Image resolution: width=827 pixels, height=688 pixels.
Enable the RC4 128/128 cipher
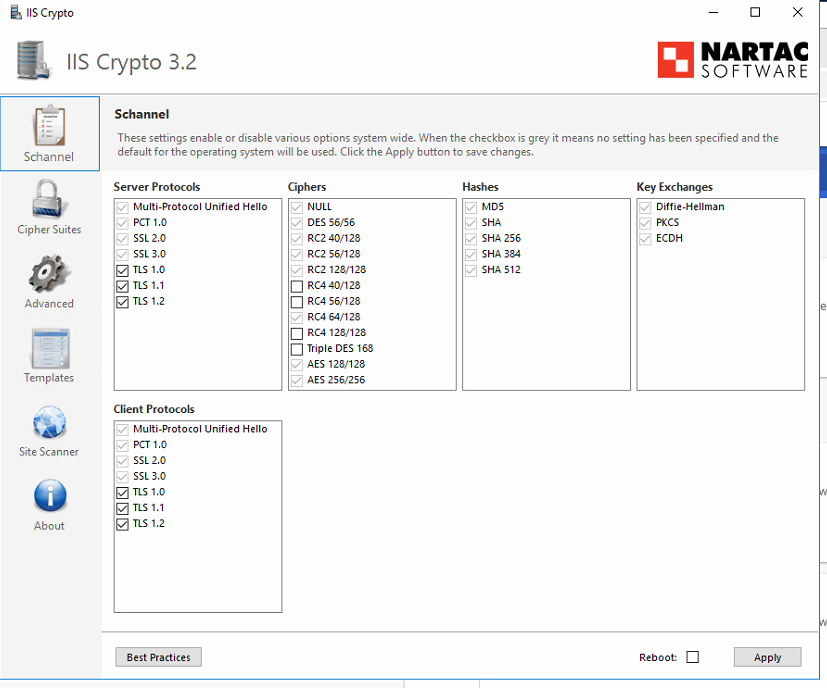296,332
